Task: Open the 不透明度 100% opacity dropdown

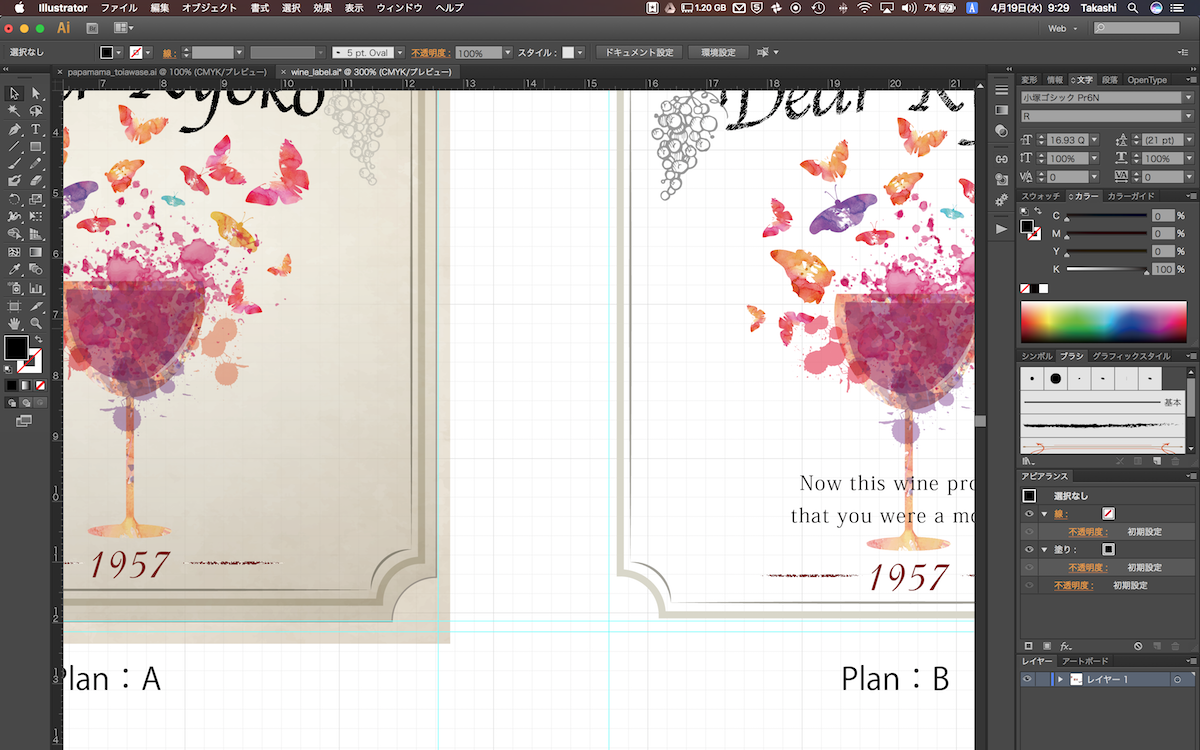Action: click(508, 53)
